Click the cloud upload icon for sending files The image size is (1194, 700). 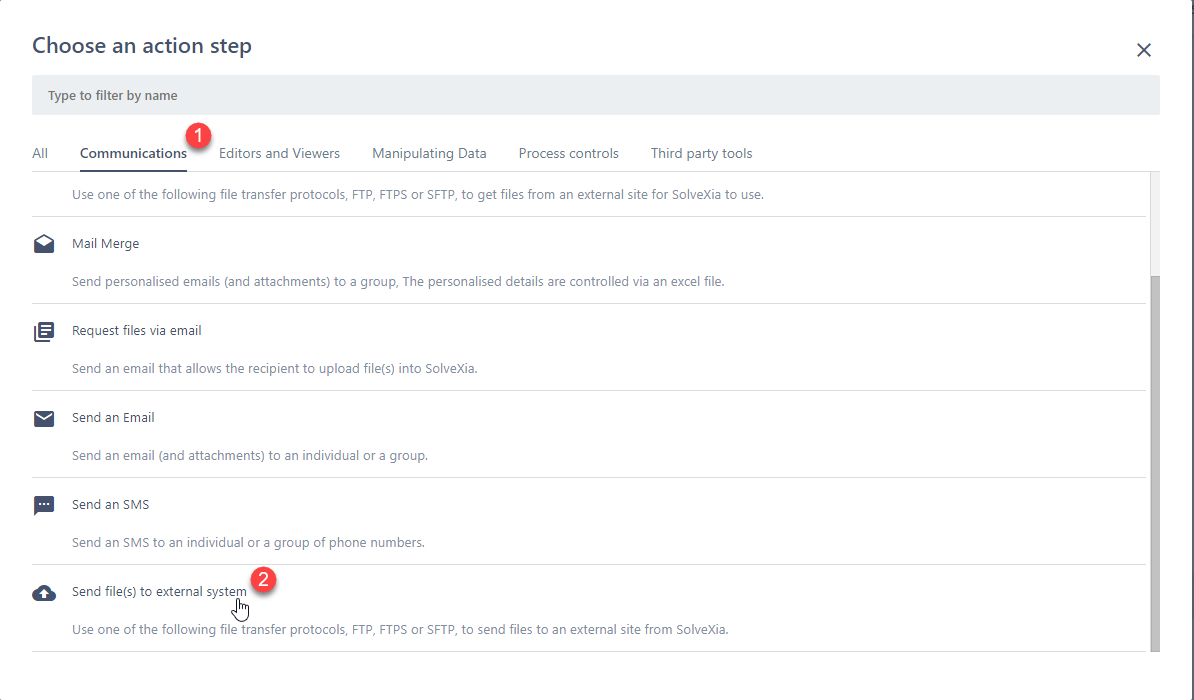[44, 593]
